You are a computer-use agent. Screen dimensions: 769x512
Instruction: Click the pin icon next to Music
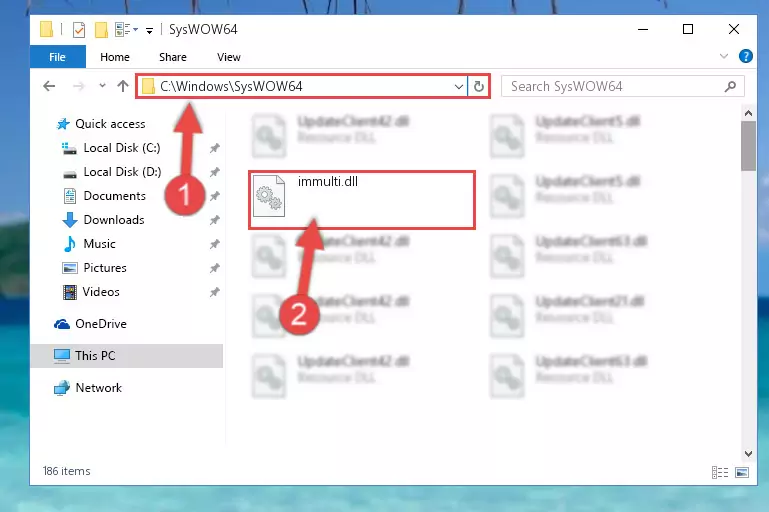point(214,244)
